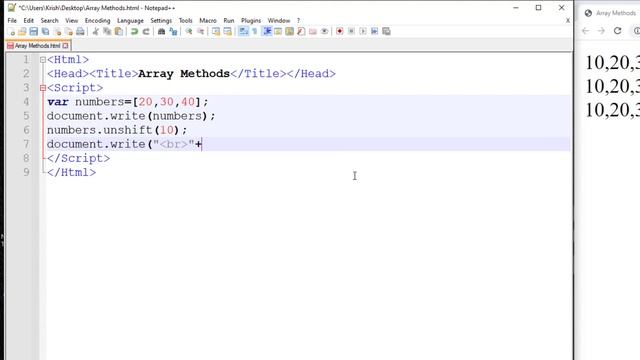Click the Zoom Out toolbar icon
Screen dimensions: 640x360
click(x=200, y=31)
